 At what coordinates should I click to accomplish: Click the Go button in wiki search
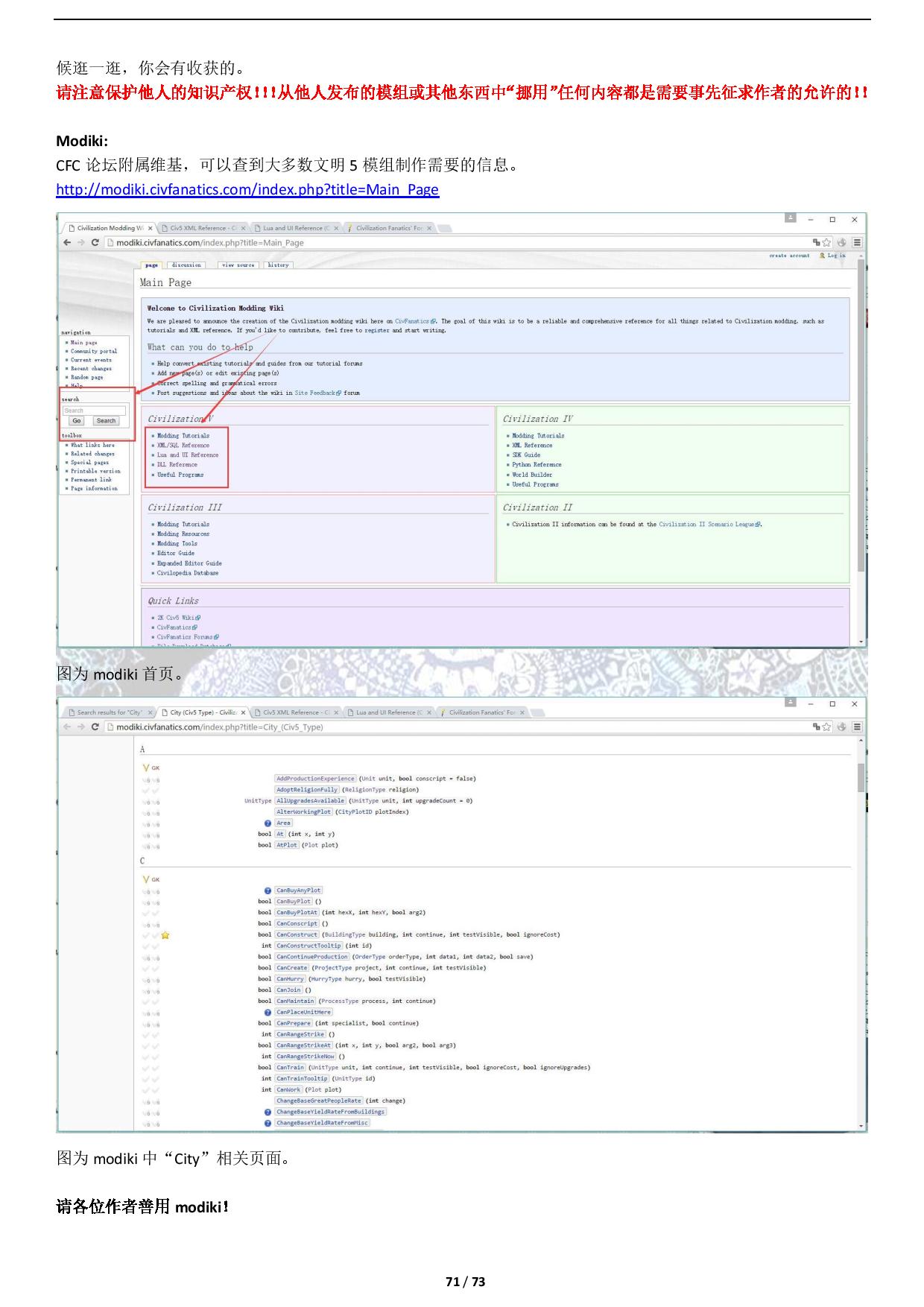77,421
